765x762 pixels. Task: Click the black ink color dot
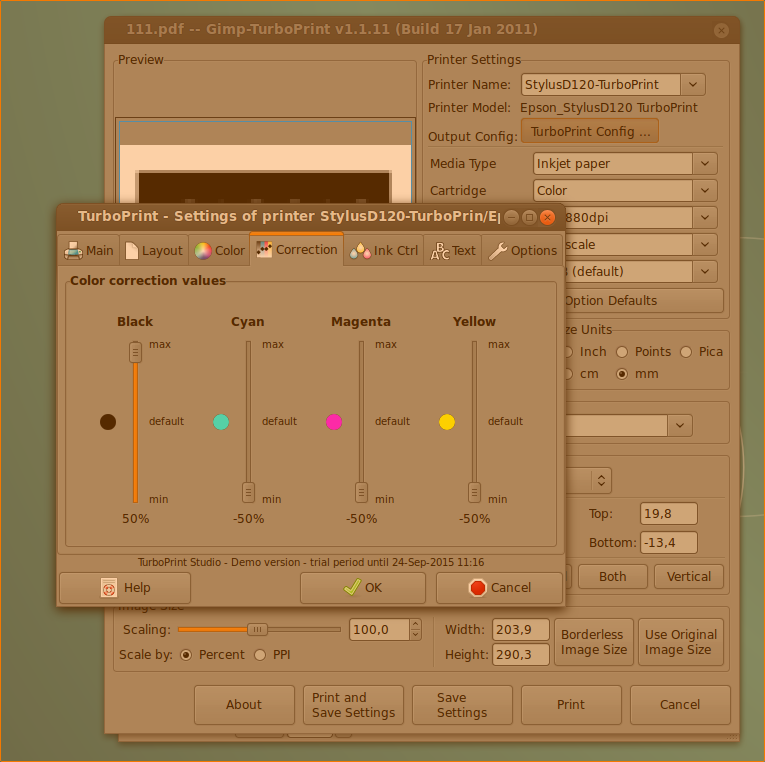(108, 421)
